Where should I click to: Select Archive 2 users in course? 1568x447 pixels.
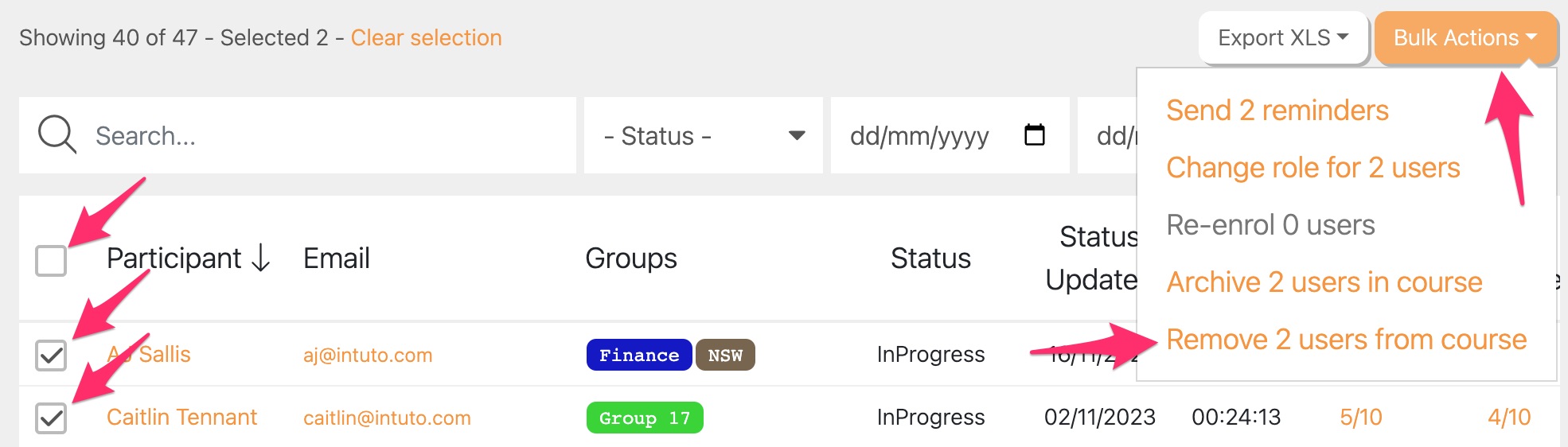point(1324,282)
